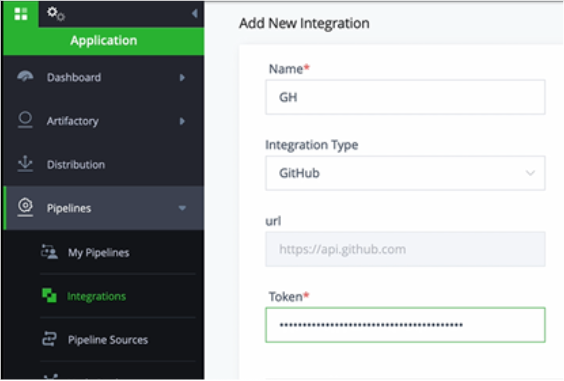This screenshot has height=381, width=564.
Task: Open the Administration gears icon
Action: [x=56, y=14]
